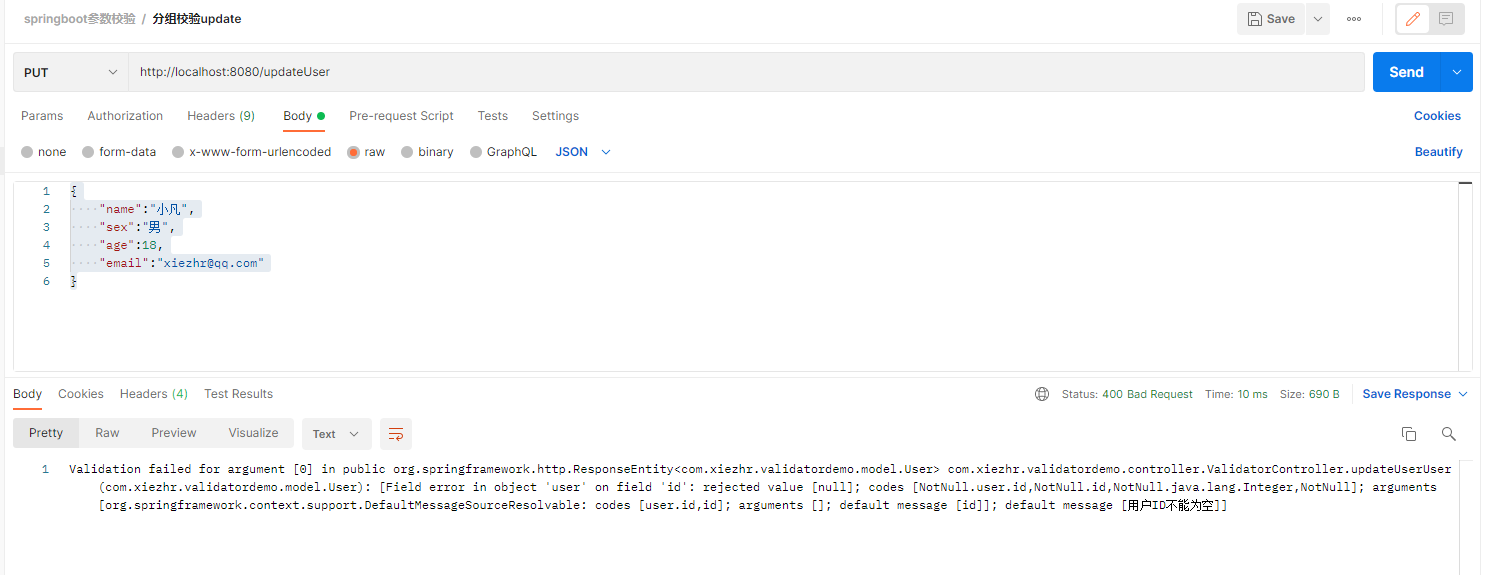Click the "sex" line in body editor
This screenshot has width=1494, height=575.
tap(136, 227)
